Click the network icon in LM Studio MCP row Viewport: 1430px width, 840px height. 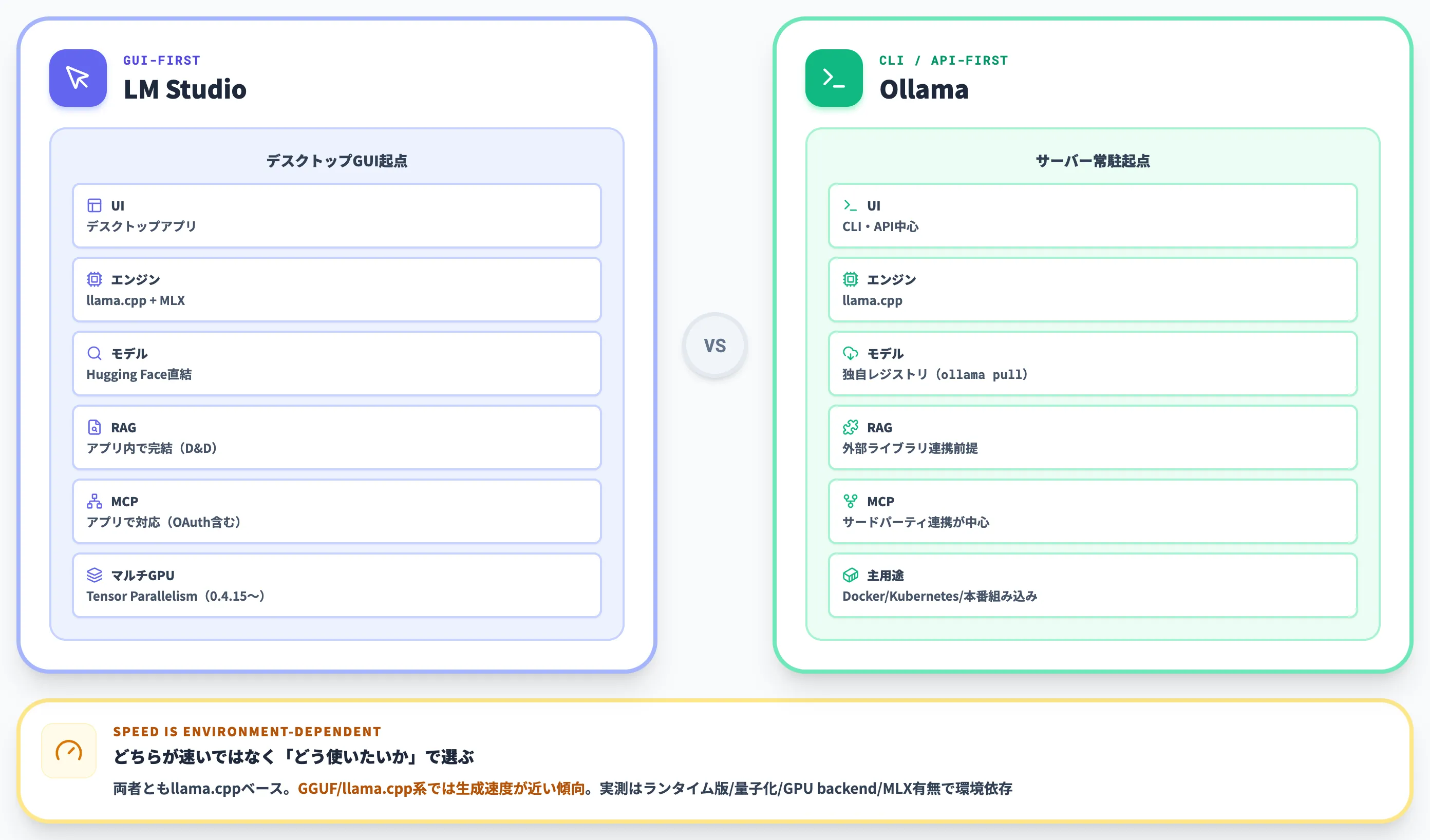[94, 502]
